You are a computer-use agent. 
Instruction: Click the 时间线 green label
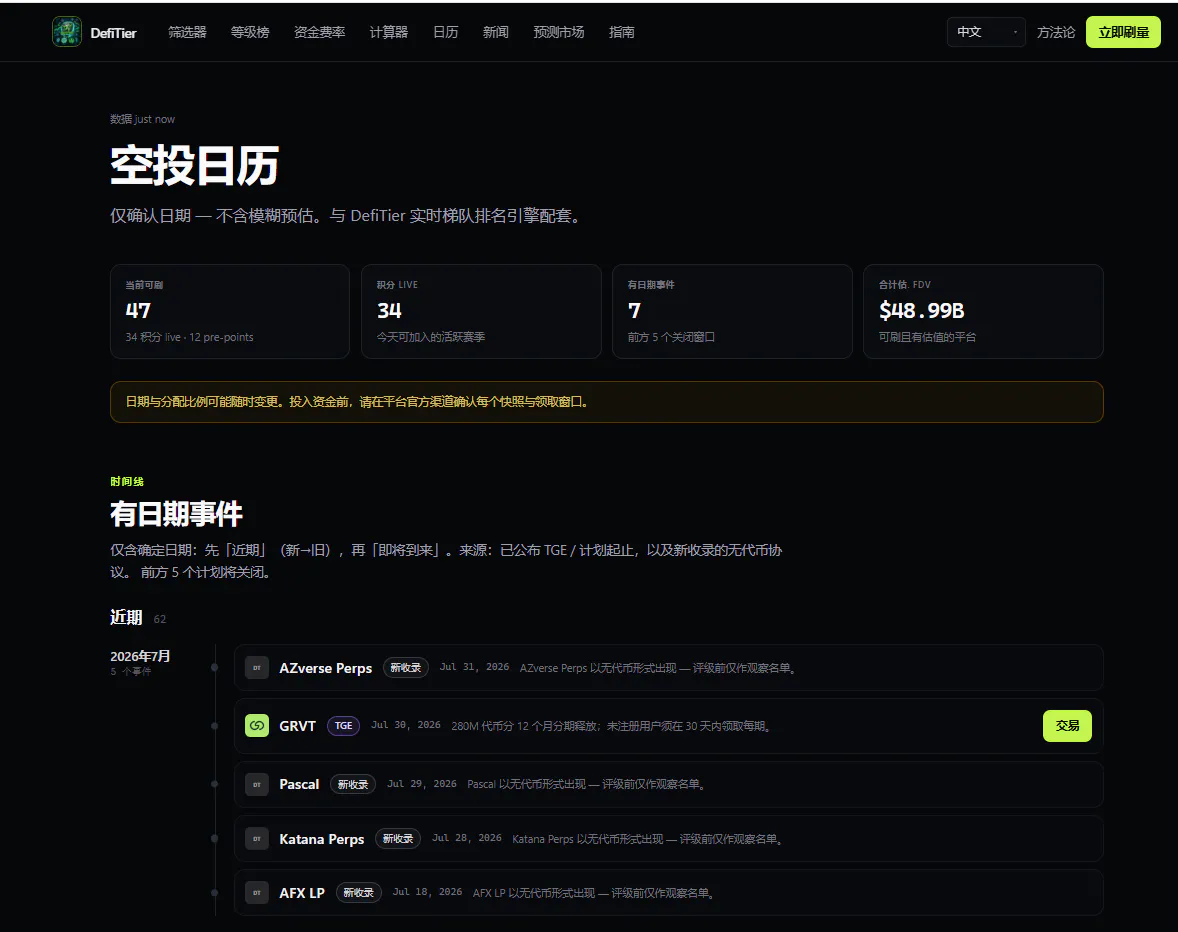pyautogui.click(x=127, y=481)
